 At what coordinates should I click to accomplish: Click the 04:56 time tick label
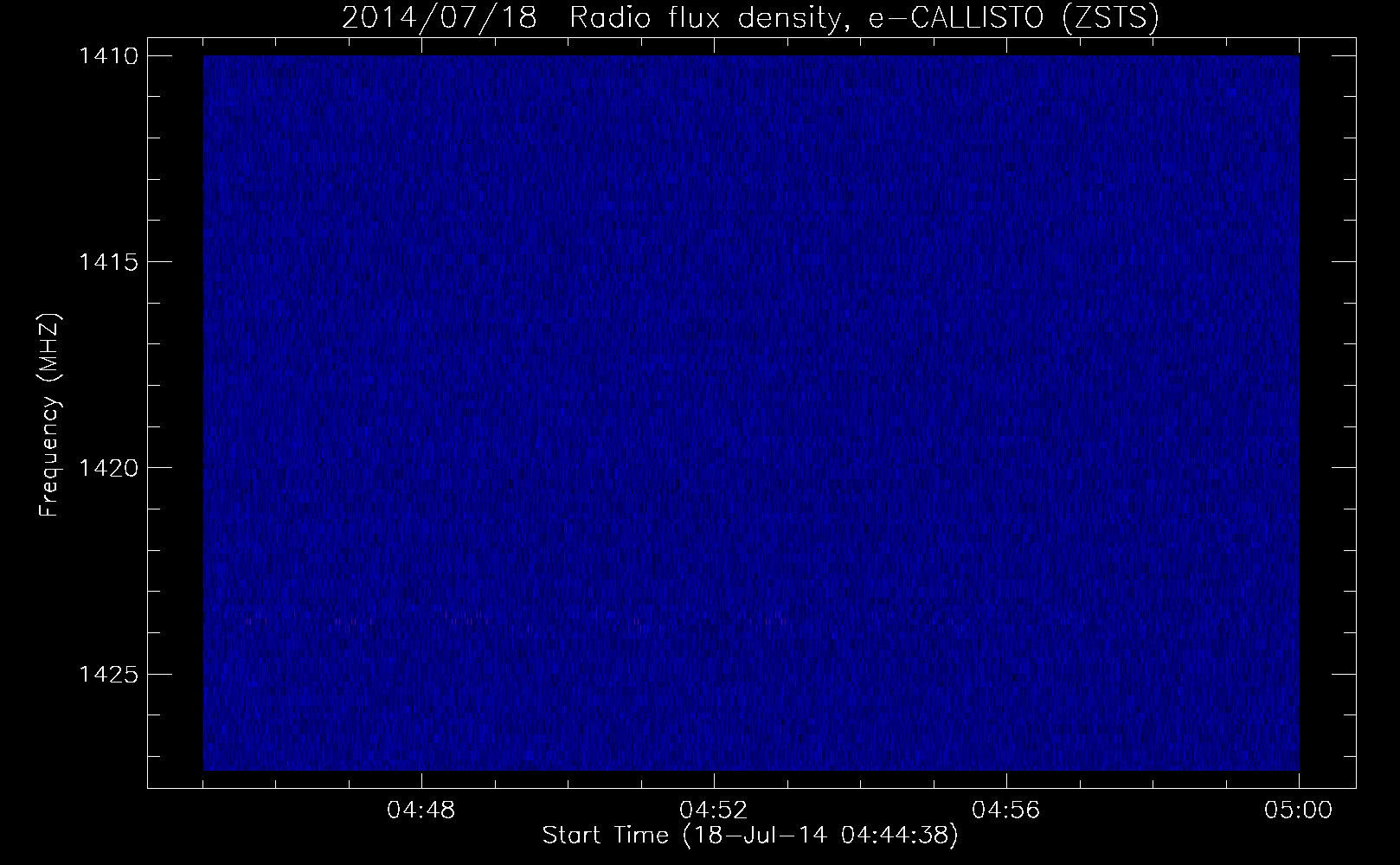[1006, 811]
